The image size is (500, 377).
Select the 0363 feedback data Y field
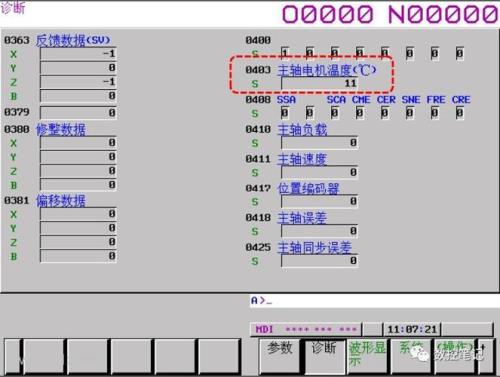78,68
